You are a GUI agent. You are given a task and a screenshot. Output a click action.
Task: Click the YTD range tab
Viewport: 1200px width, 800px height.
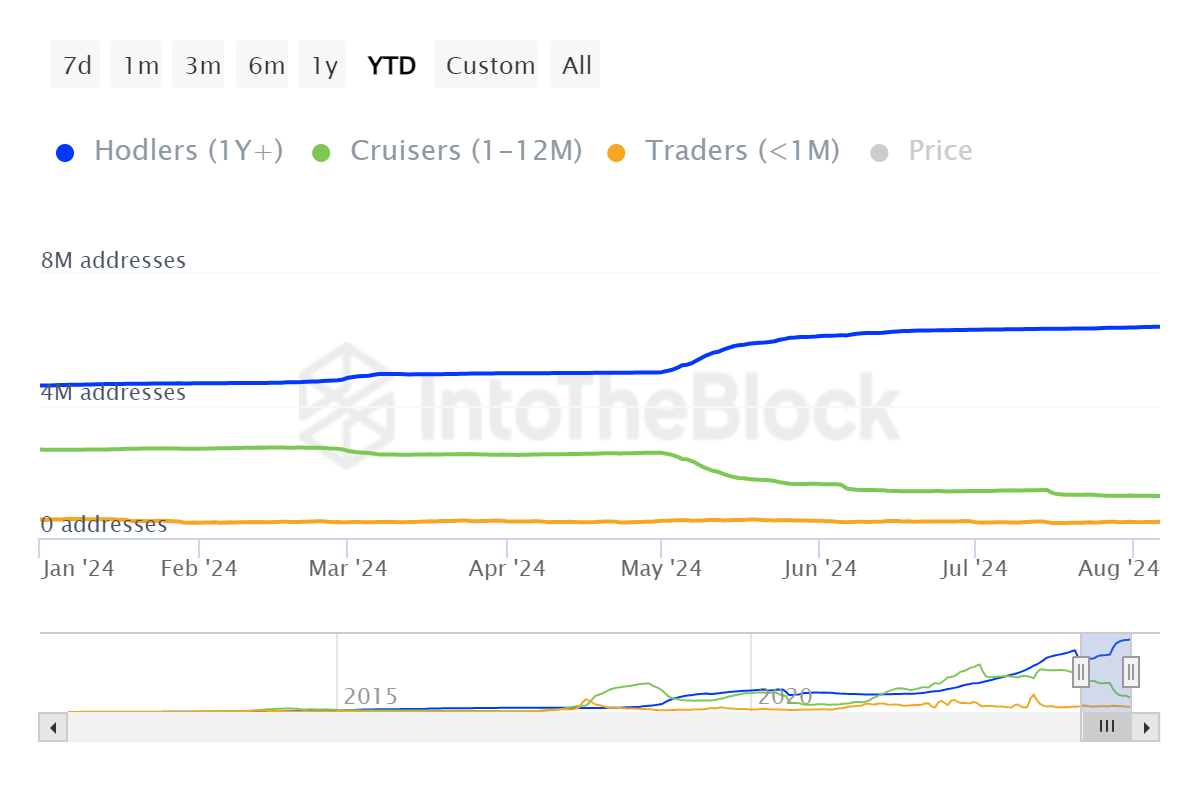coord(392,66)
